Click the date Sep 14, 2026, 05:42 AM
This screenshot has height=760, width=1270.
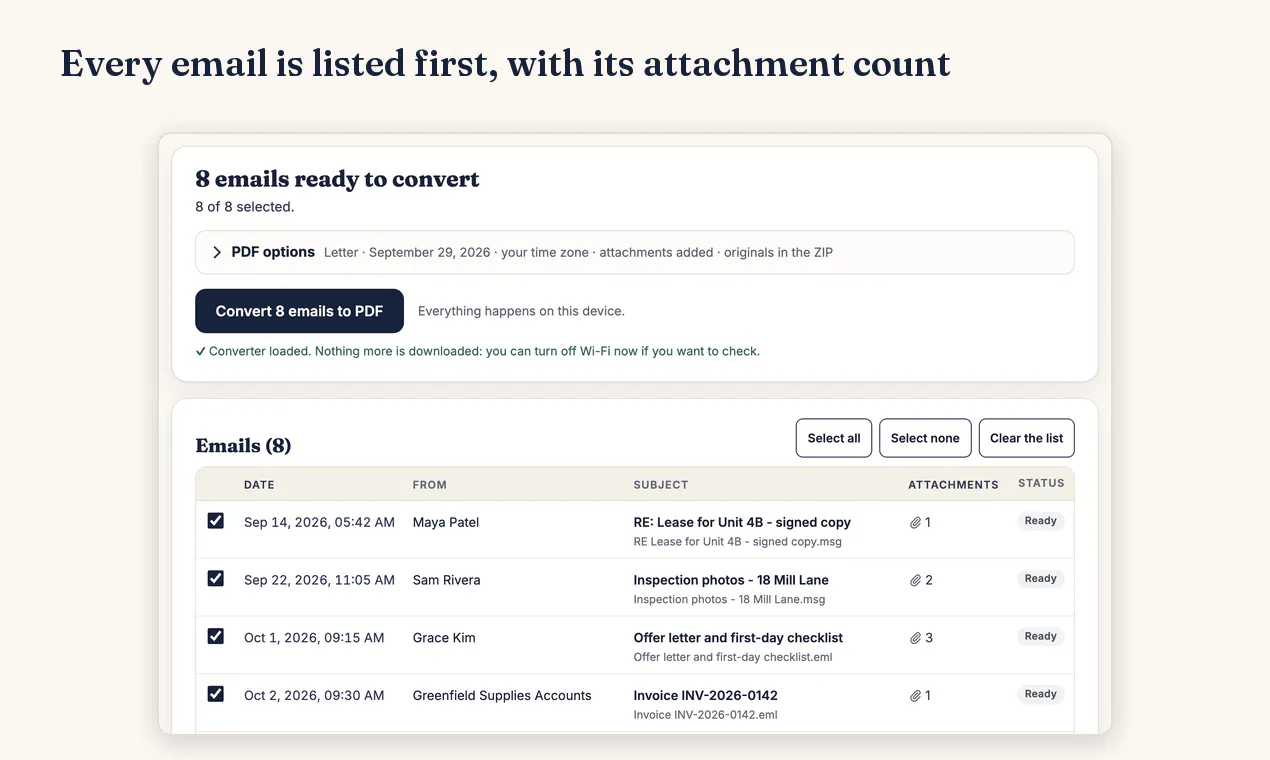pos(319,522)
